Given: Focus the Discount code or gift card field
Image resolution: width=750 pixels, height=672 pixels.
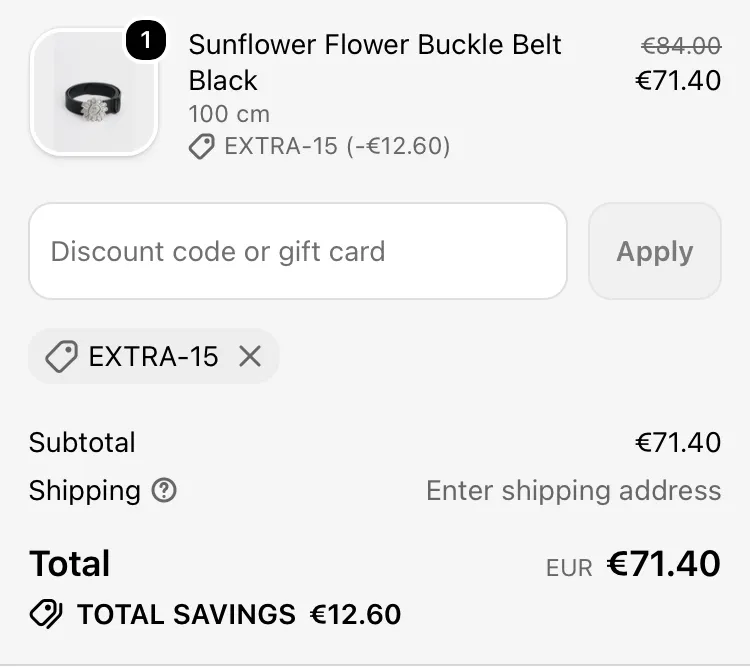Looking at the screenshot, I should pos(298,252).
